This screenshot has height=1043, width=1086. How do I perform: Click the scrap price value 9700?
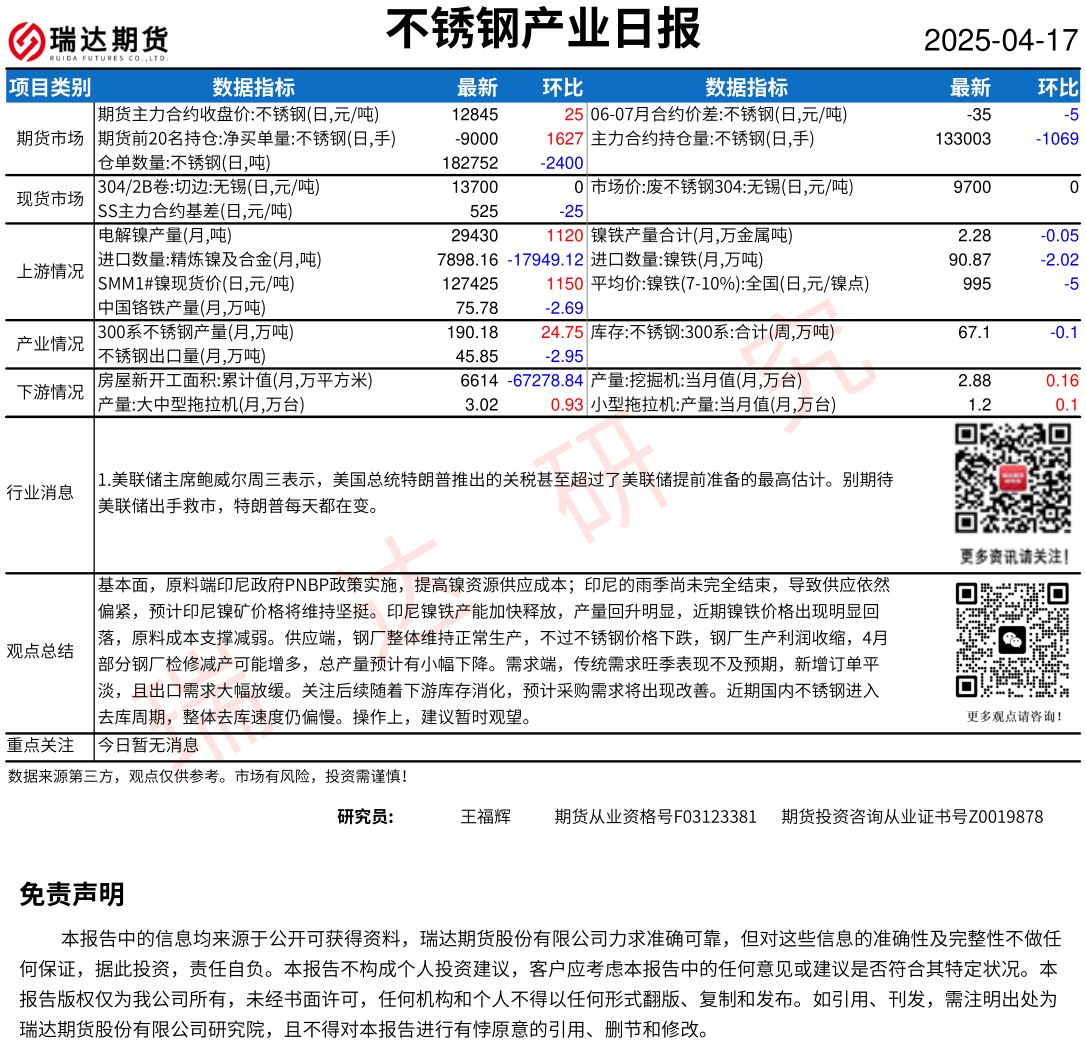972,187
